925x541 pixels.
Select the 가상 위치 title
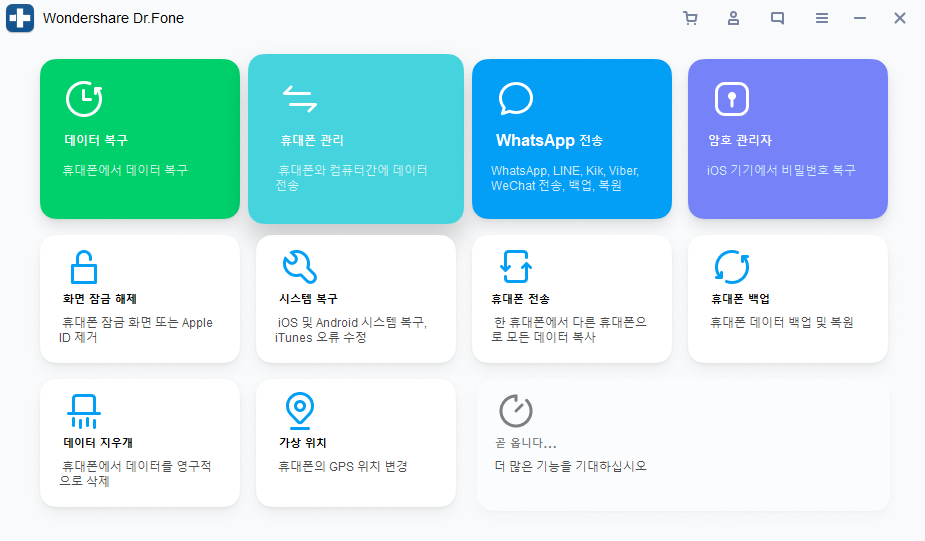coord(303,442)
